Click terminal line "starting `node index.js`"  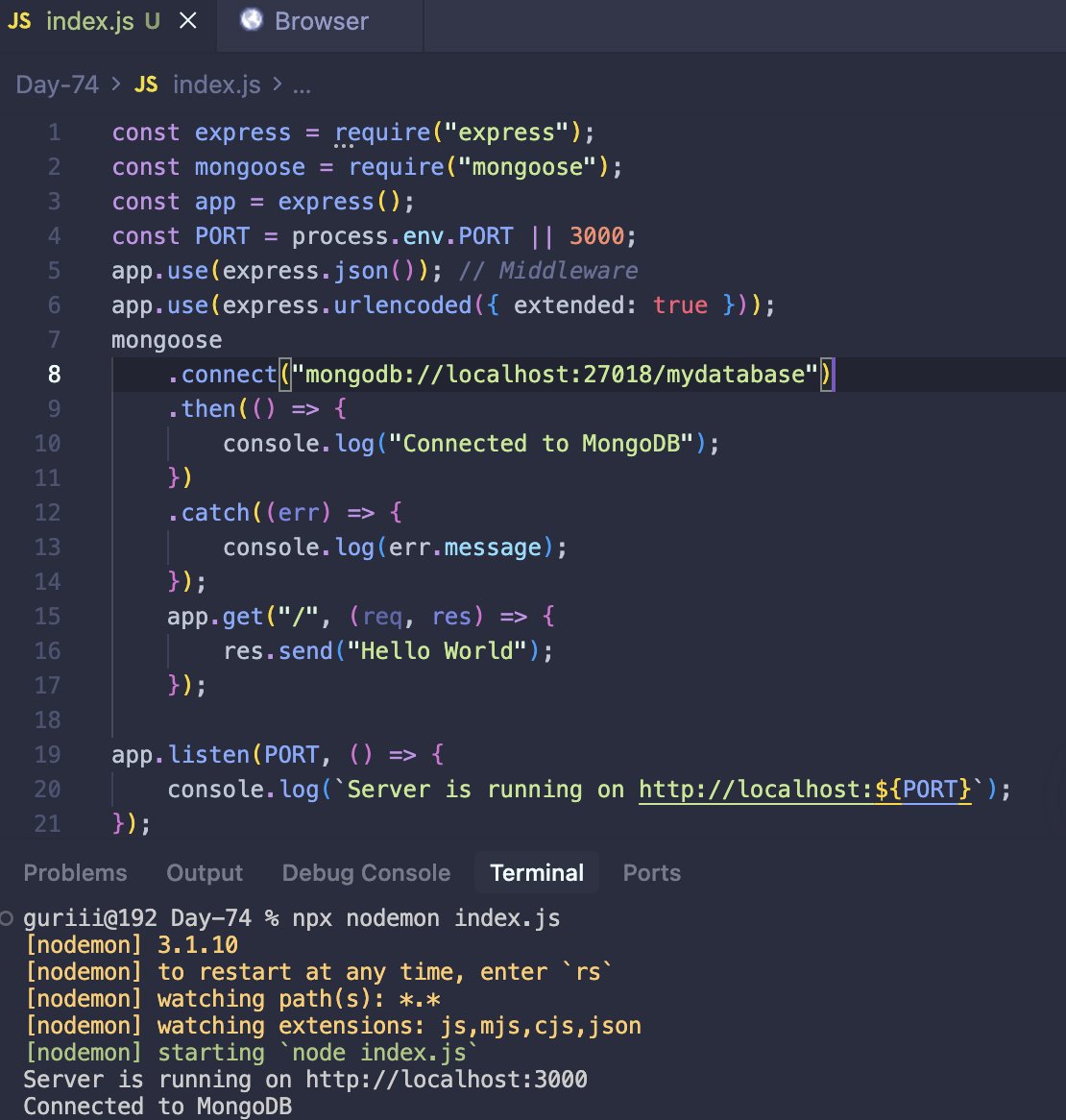(x=252, y=1053)
